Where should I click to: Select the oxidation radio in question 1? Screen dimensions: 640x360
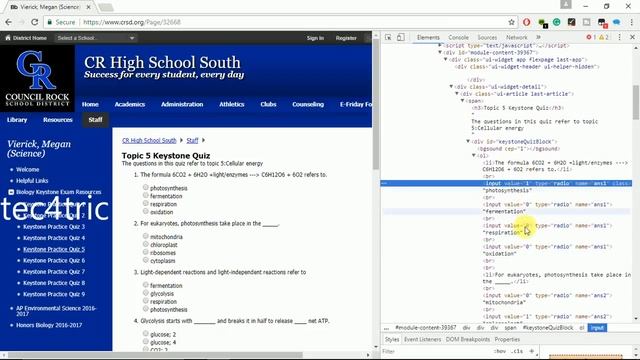click(x=146, y=211)
